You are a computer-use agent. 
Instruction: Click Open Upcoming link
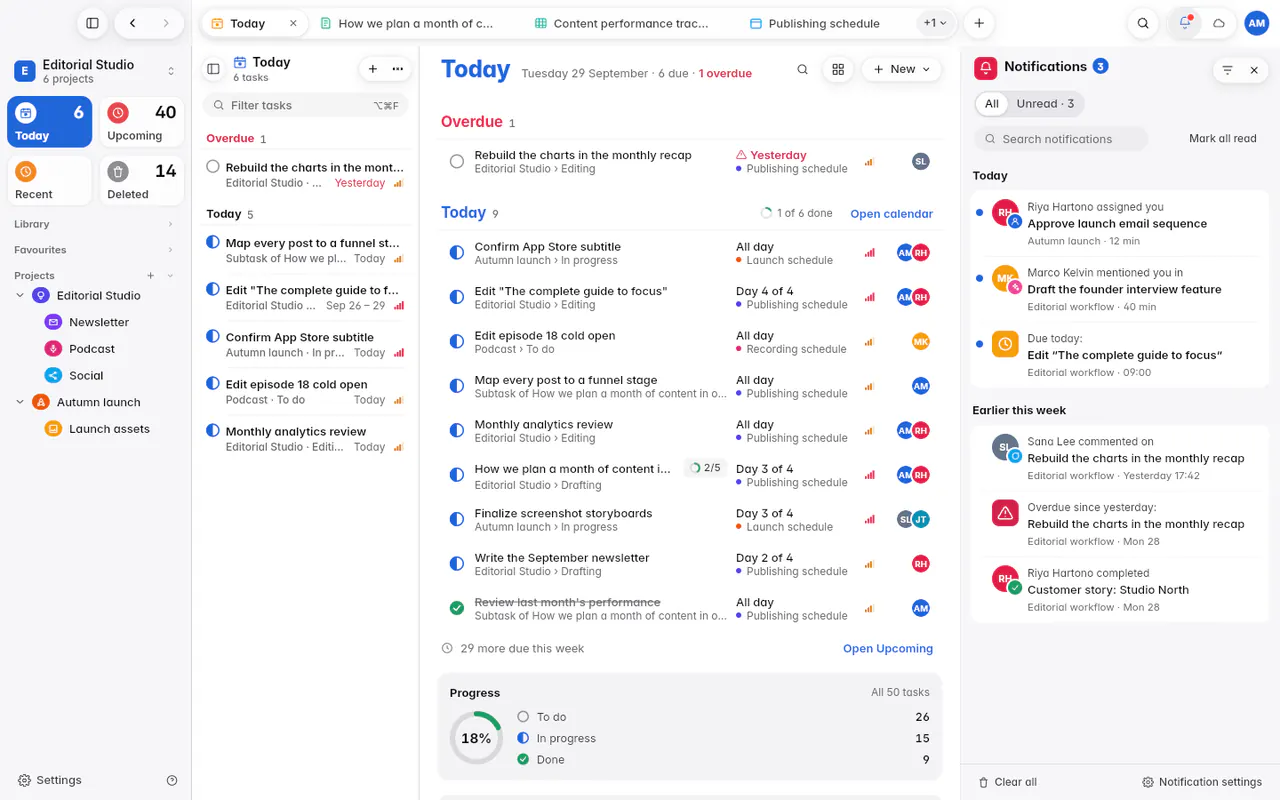[888, 649]
